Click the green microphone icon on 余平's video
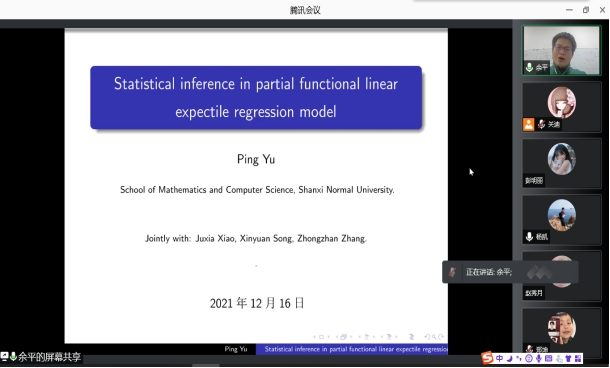Screen dimensions: 610x368 pos(529,67)
